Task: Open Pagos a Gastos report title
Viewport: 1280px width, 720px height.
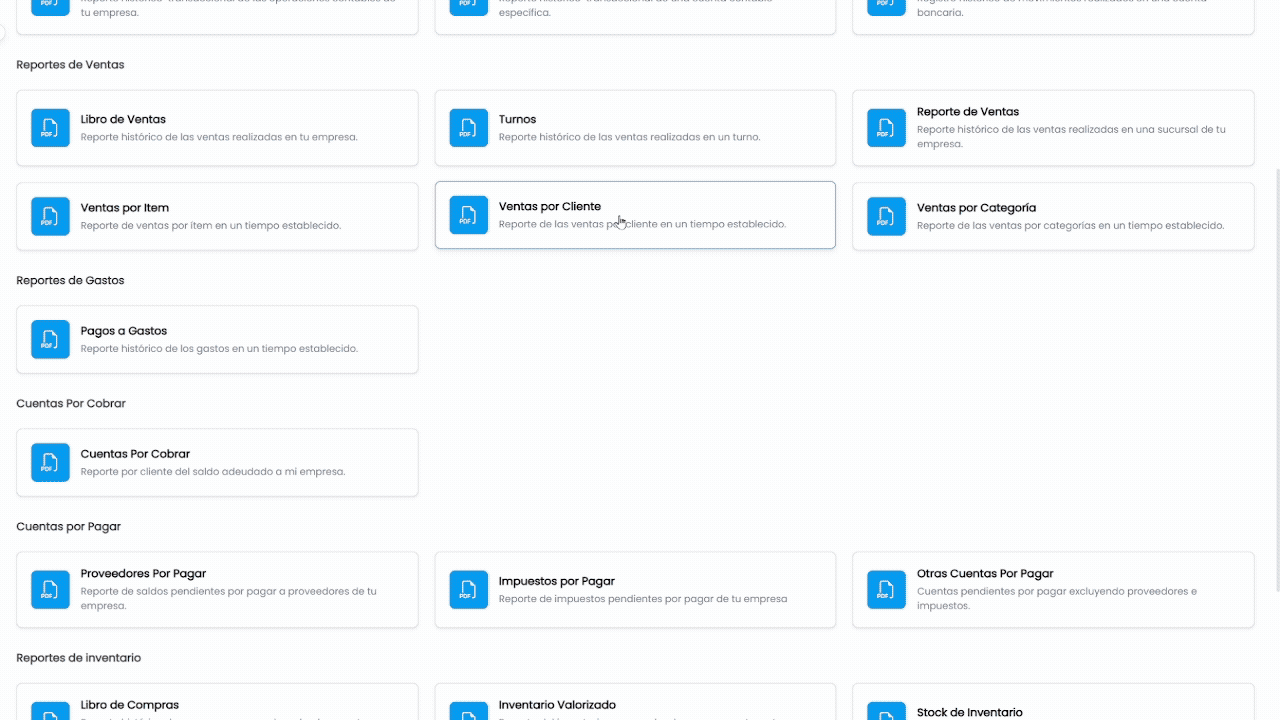Action: 124,331
